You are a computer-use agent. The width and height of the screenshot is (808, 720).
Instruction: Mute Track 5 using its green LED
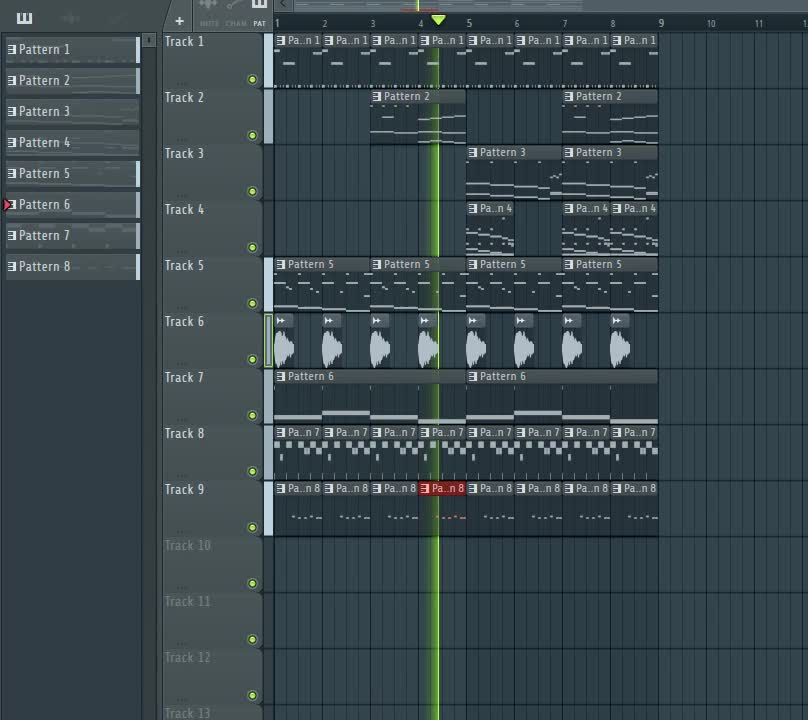[252, 304]
